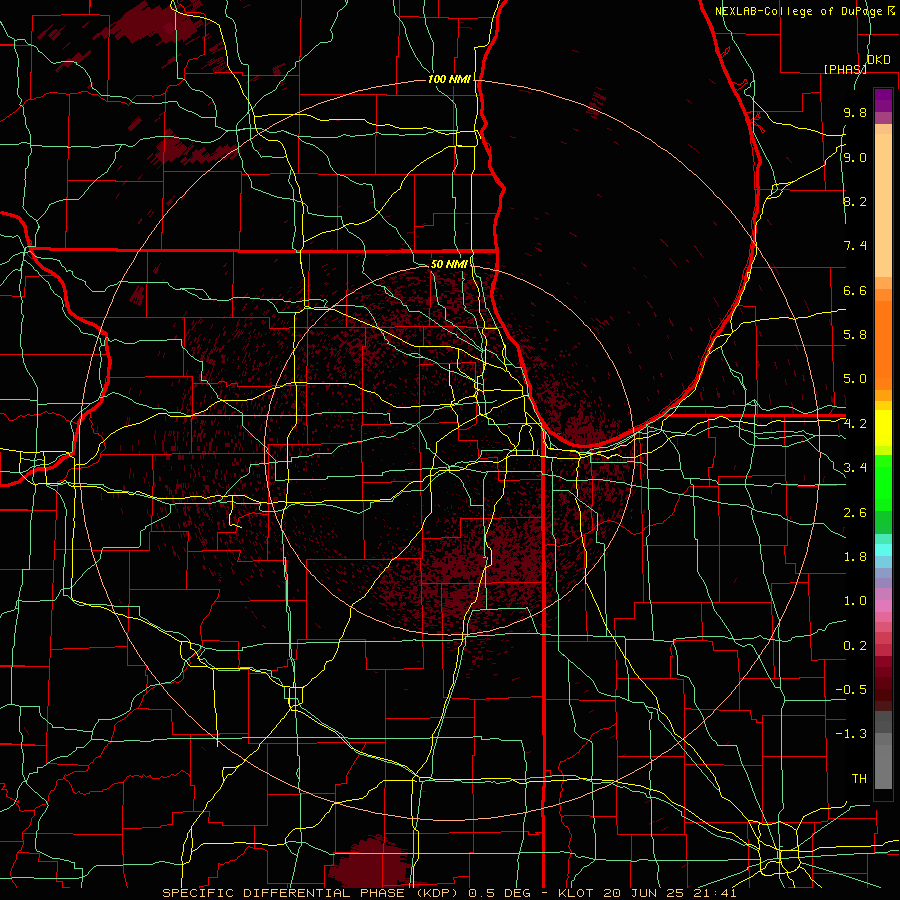Click the -0.5 scale value
The height and width of the screenshot is (900, 900).
coord(851,690)
